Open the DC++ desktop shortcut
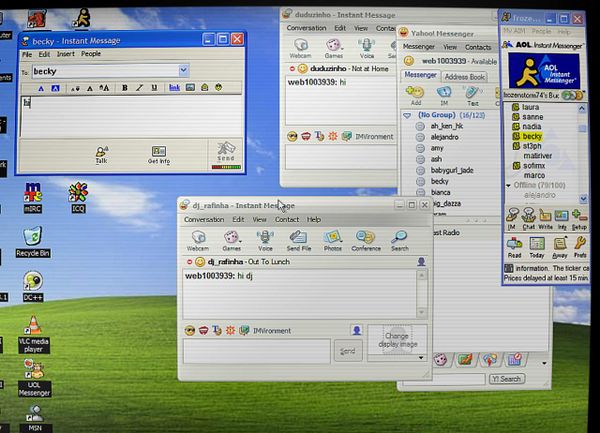This screenshot has width=600, height=433. (x=33, y=286)
